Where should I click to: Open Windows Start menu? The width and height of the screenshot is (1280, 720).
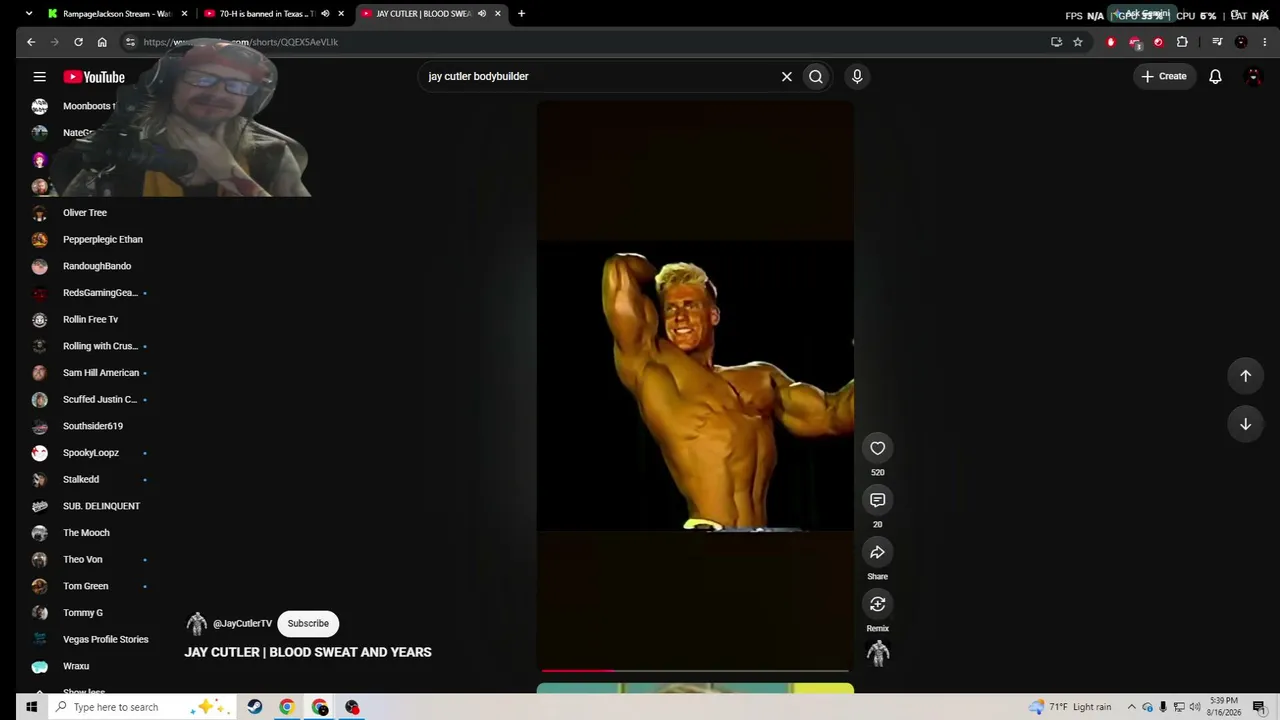(x=31, y=707)
